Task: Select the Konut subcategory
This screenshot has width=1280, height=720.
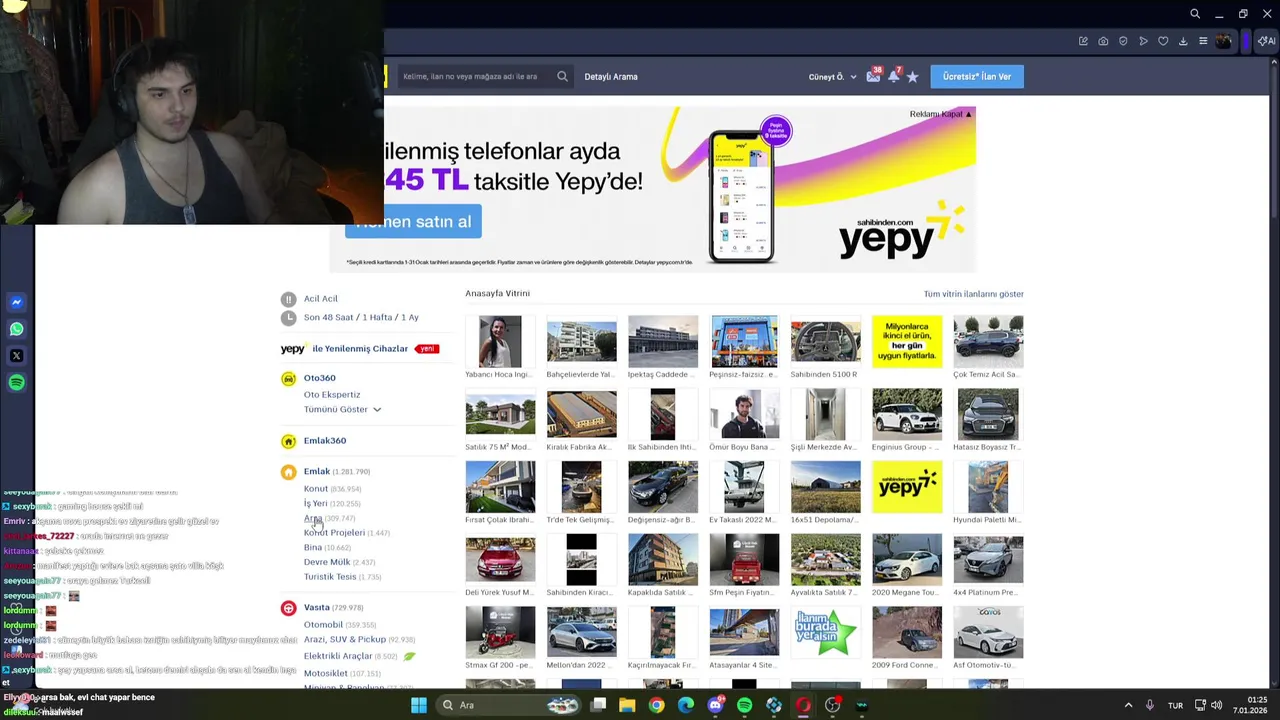Action: [x=316, y=489]
